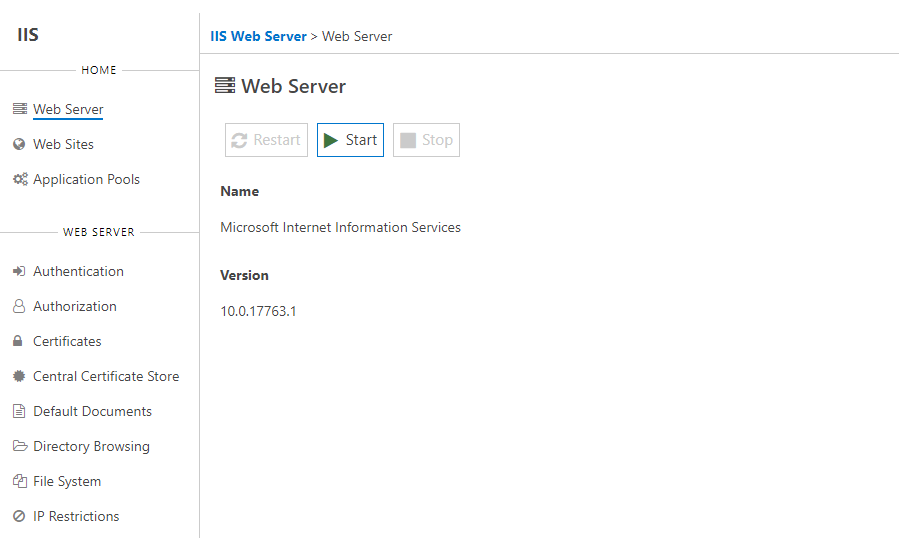Open Authorization settings
The image size is (899, 538).
75,306
